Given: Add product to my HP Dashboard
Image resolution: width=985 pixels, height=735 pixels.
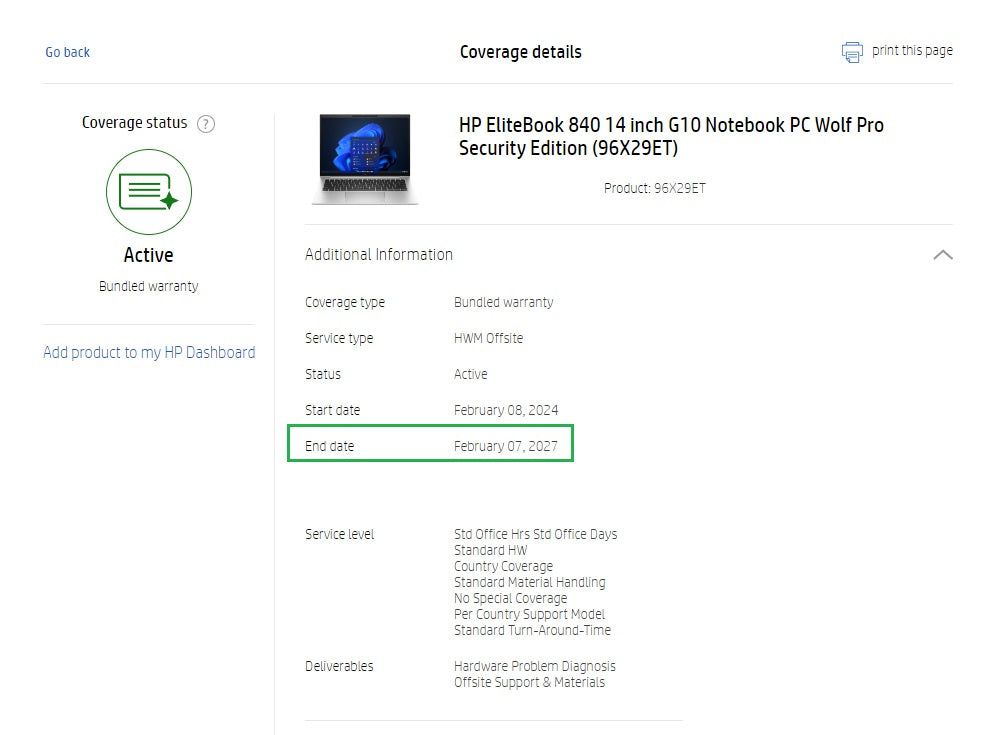Looking at the screenshot, I should (149, 352).
